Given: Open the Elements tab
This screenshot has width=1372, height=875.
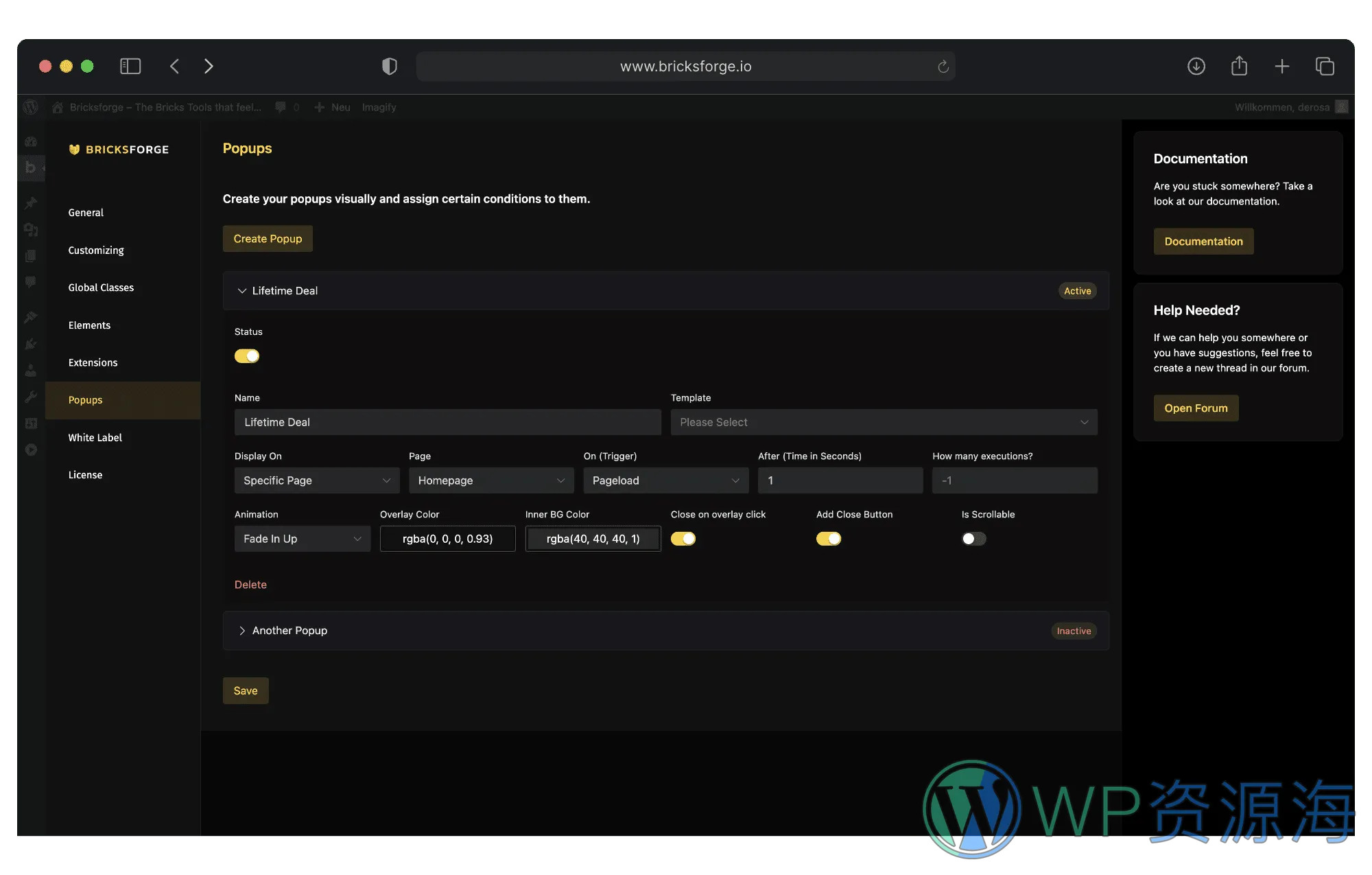Looking at the screenshot, I should [x=89, y=325].
